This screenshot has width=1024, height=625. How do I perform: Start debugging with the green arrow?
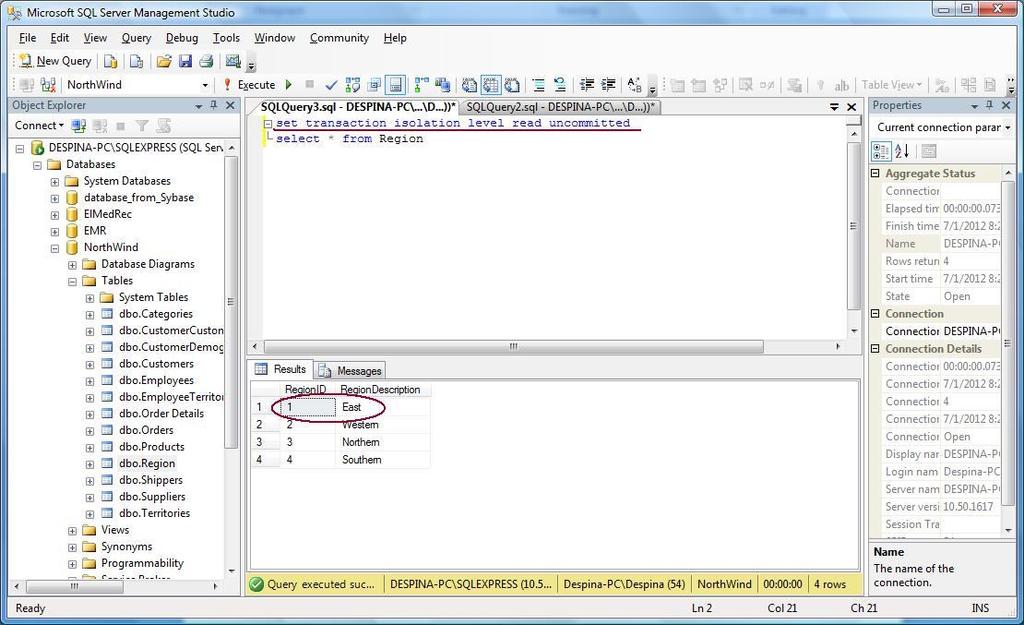[289, 85]
